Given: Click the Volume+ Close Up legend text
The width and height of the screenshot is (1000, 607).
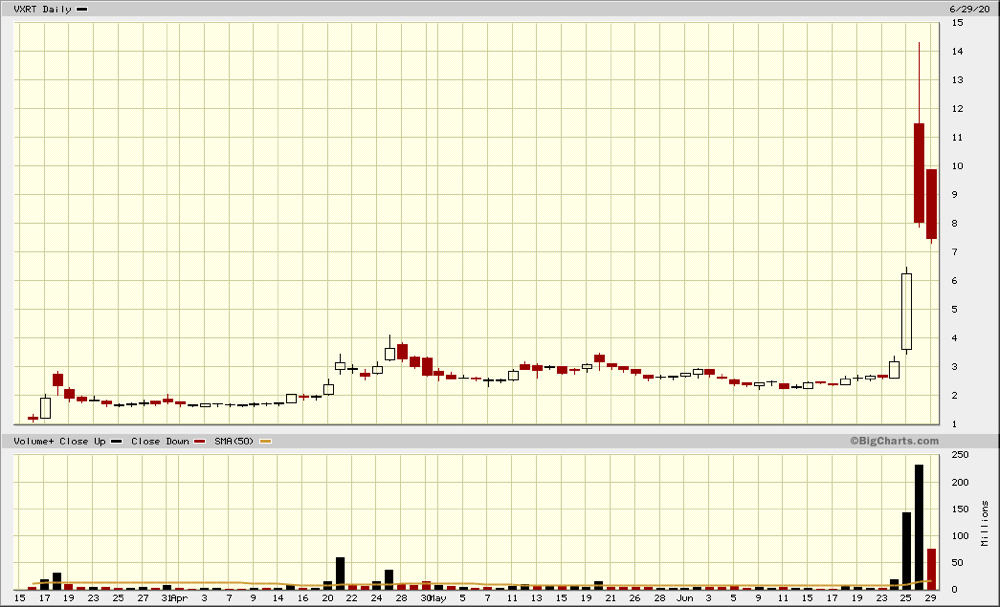Looking at the screenshot, I should click(59, 441).
